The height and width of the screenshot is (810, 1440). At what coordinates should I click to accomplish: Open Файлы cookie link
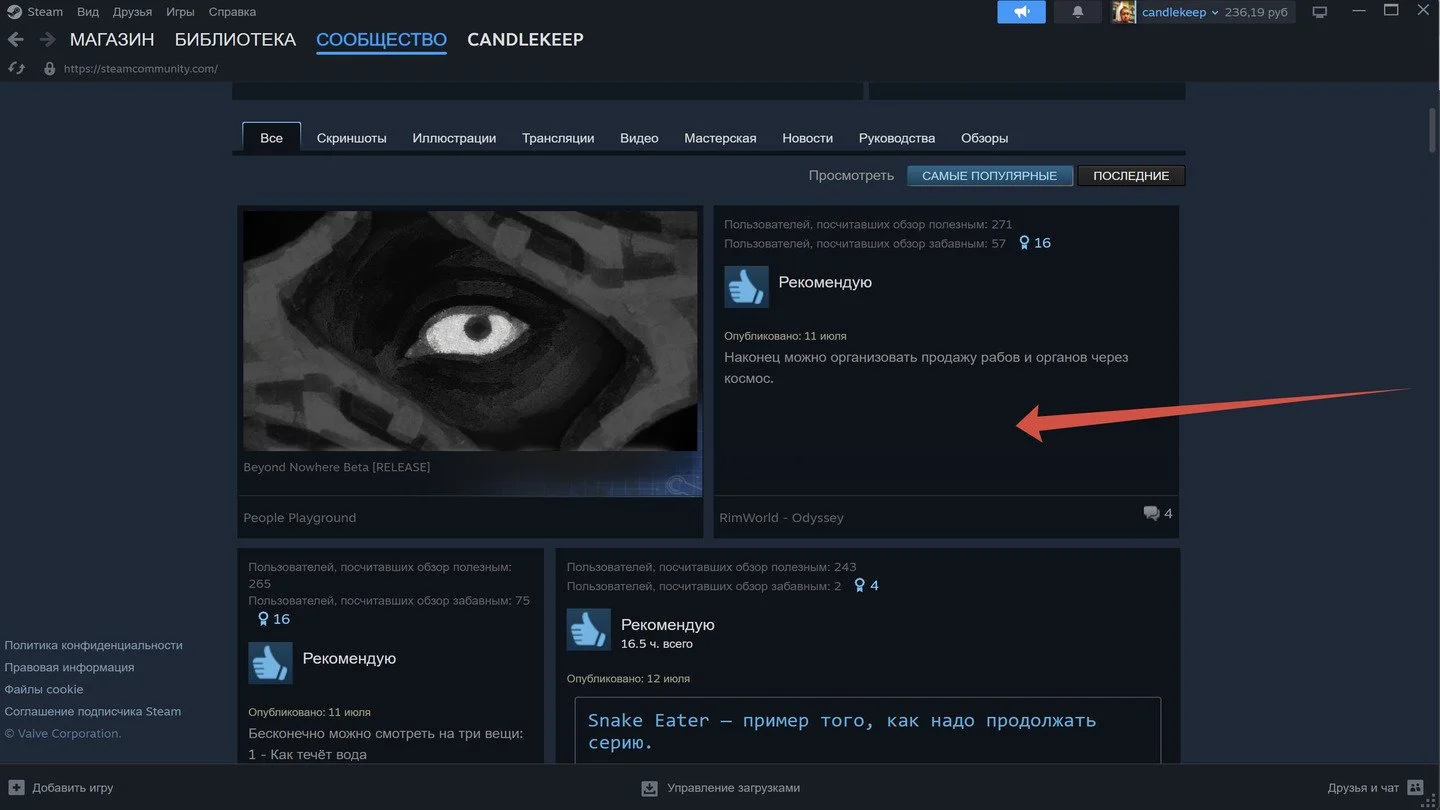click(x=44, y=690)
